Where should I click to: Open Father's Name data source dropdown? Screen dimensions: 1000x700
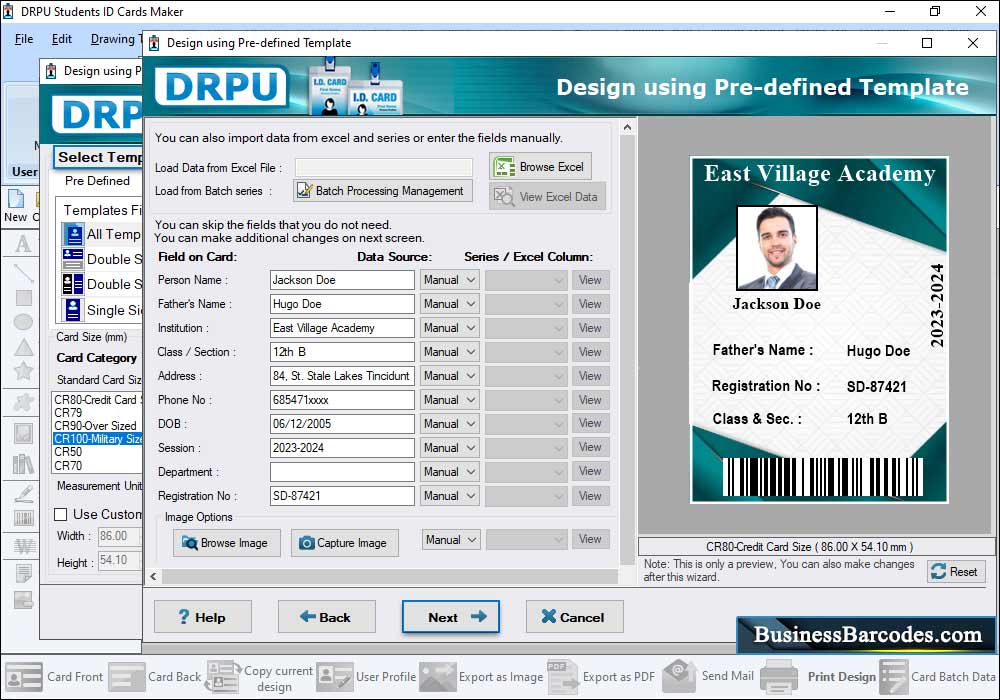[x=450, y=304]
